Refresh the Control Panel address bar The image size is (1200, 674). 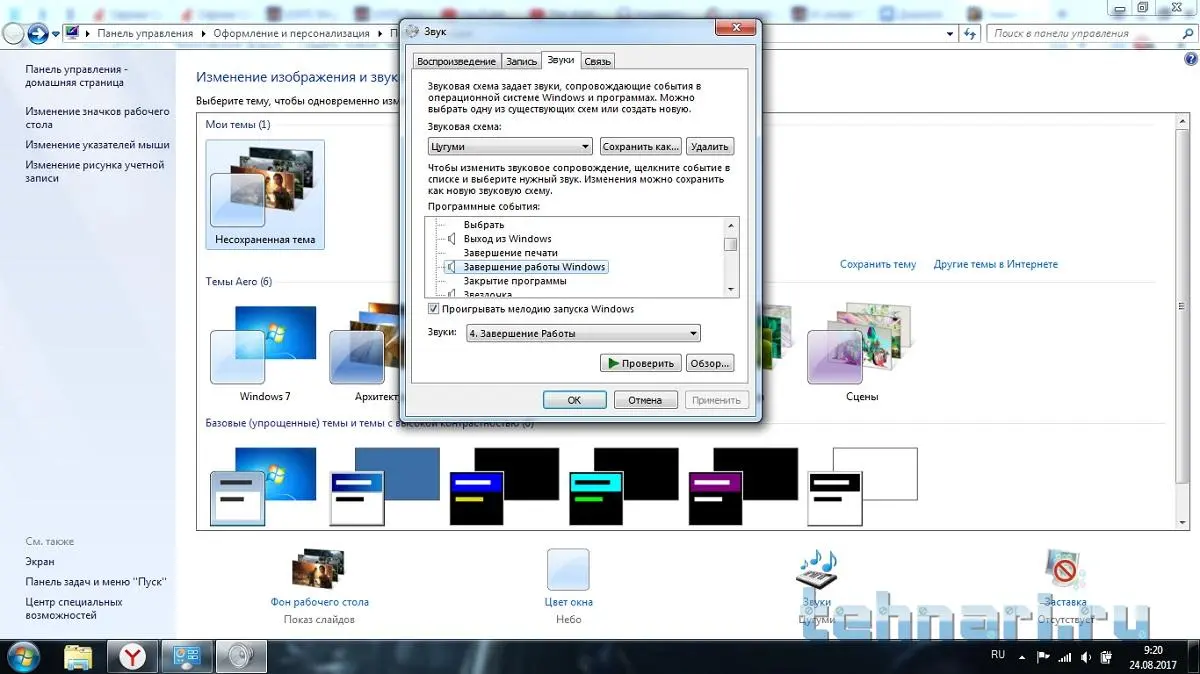(x=970, y=33)
